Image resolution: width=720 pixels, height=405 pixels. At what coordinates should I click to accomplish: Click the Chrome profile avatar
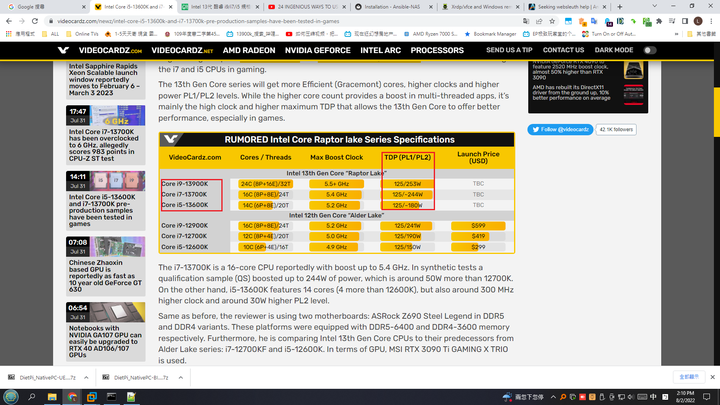pos(698,21)
